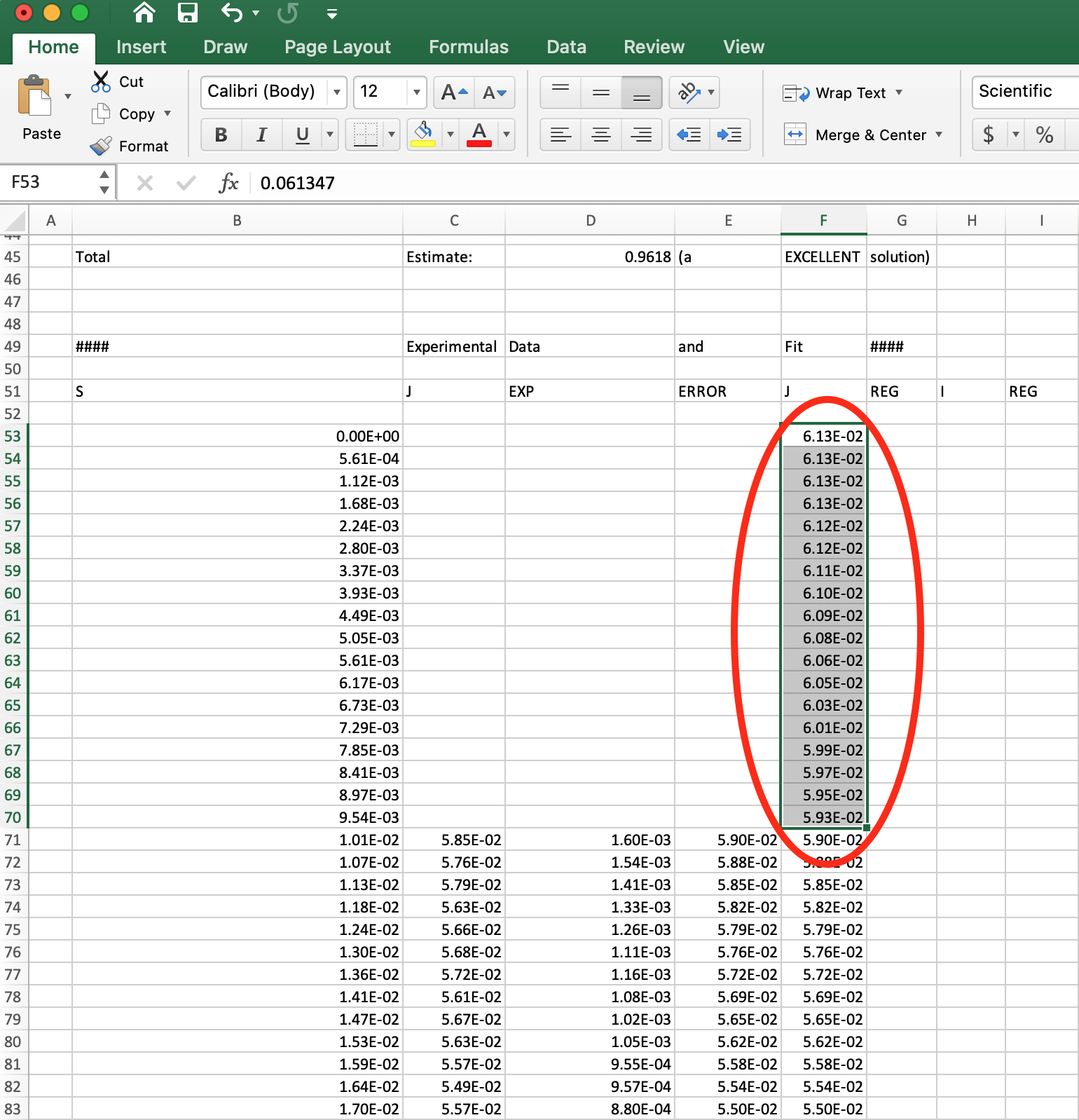1079x1120 pixels.
Task: Apply the percent style format
Action: (1044, 135)
